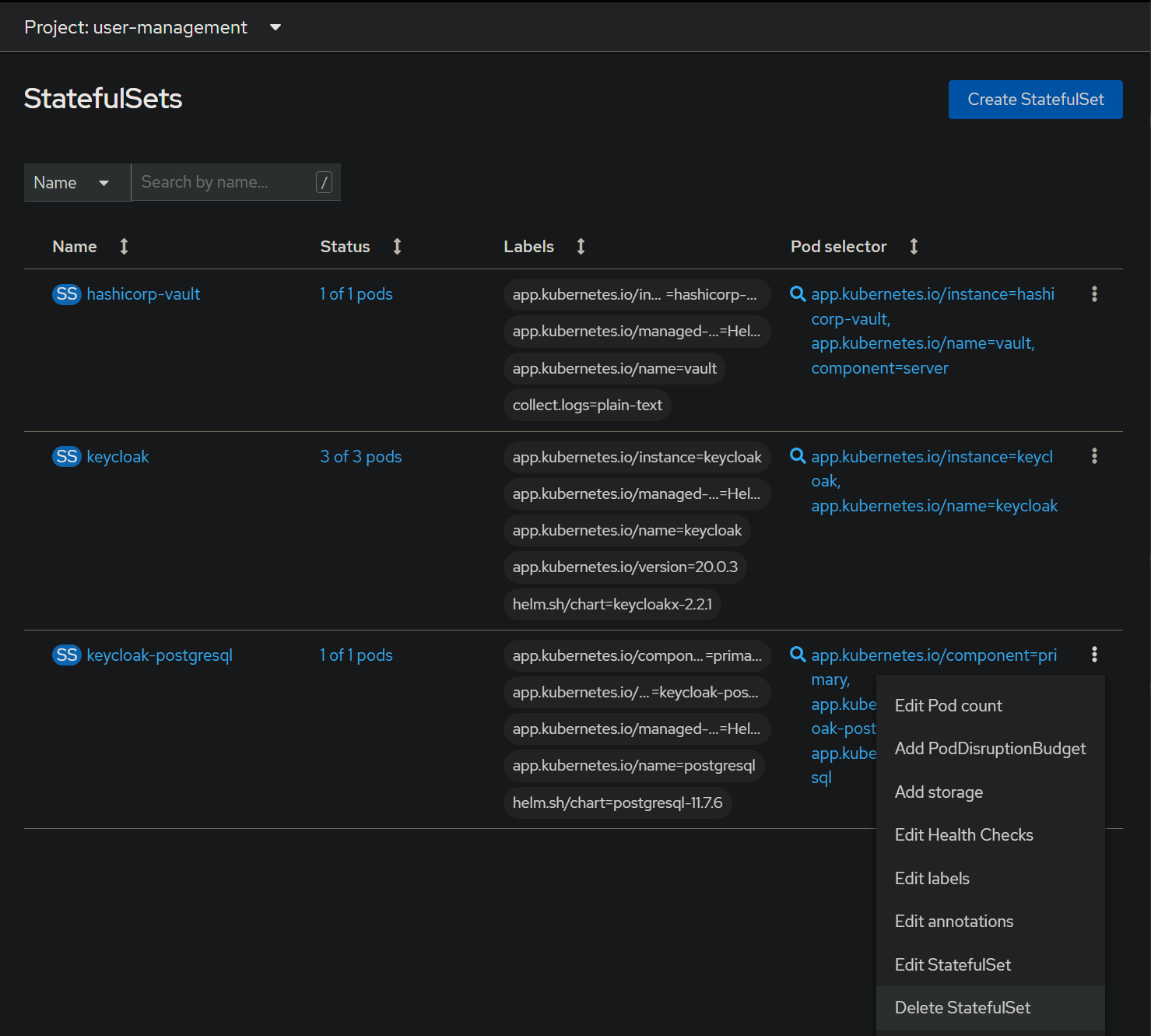Click label app.kubernetes.io/name=keycloak
Image resolution: width=1151 pixels, height=1036 pixels.
tap(627, 531)
